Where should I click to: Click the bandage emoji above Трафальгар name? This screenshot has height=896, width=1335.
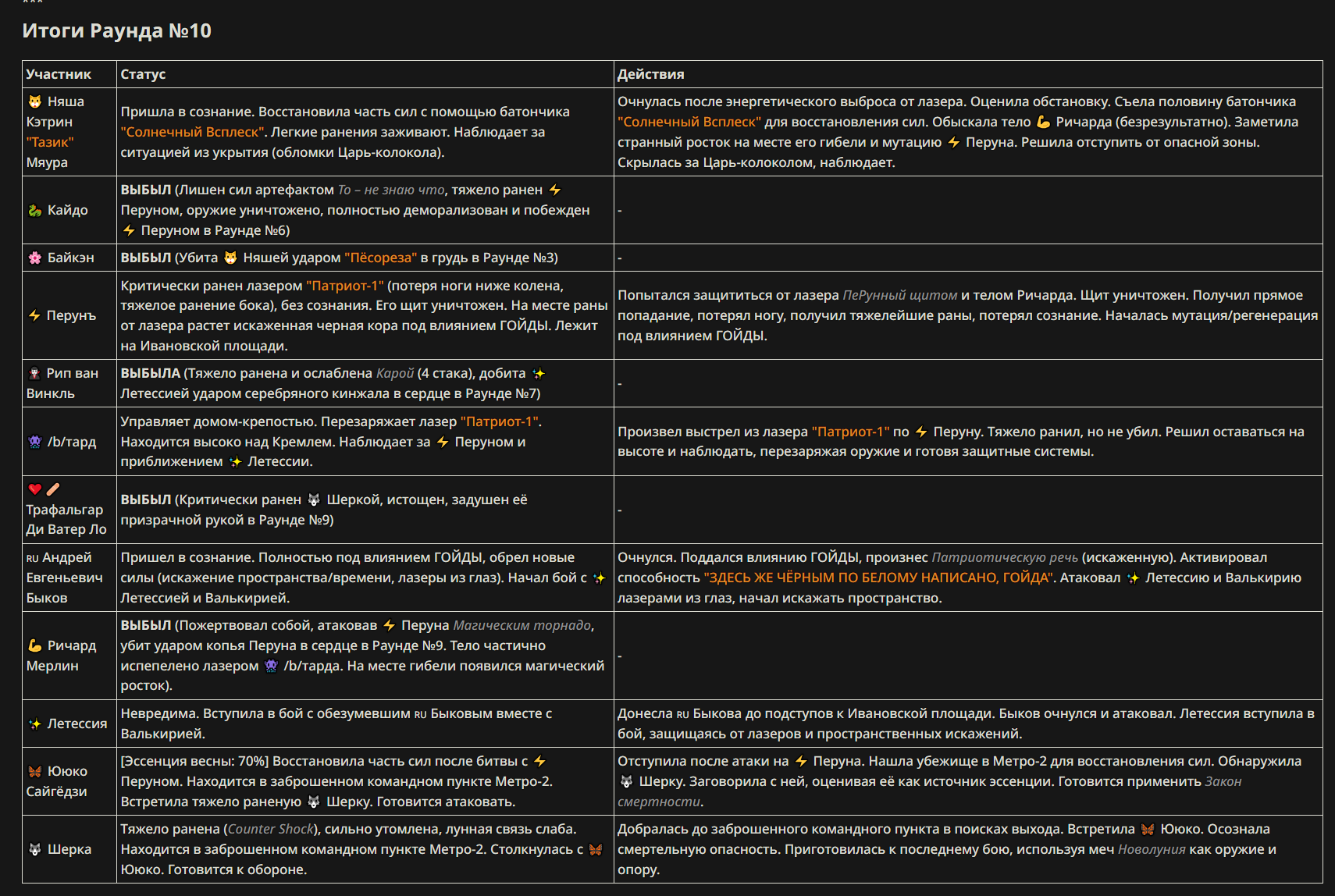coord(53,489)
